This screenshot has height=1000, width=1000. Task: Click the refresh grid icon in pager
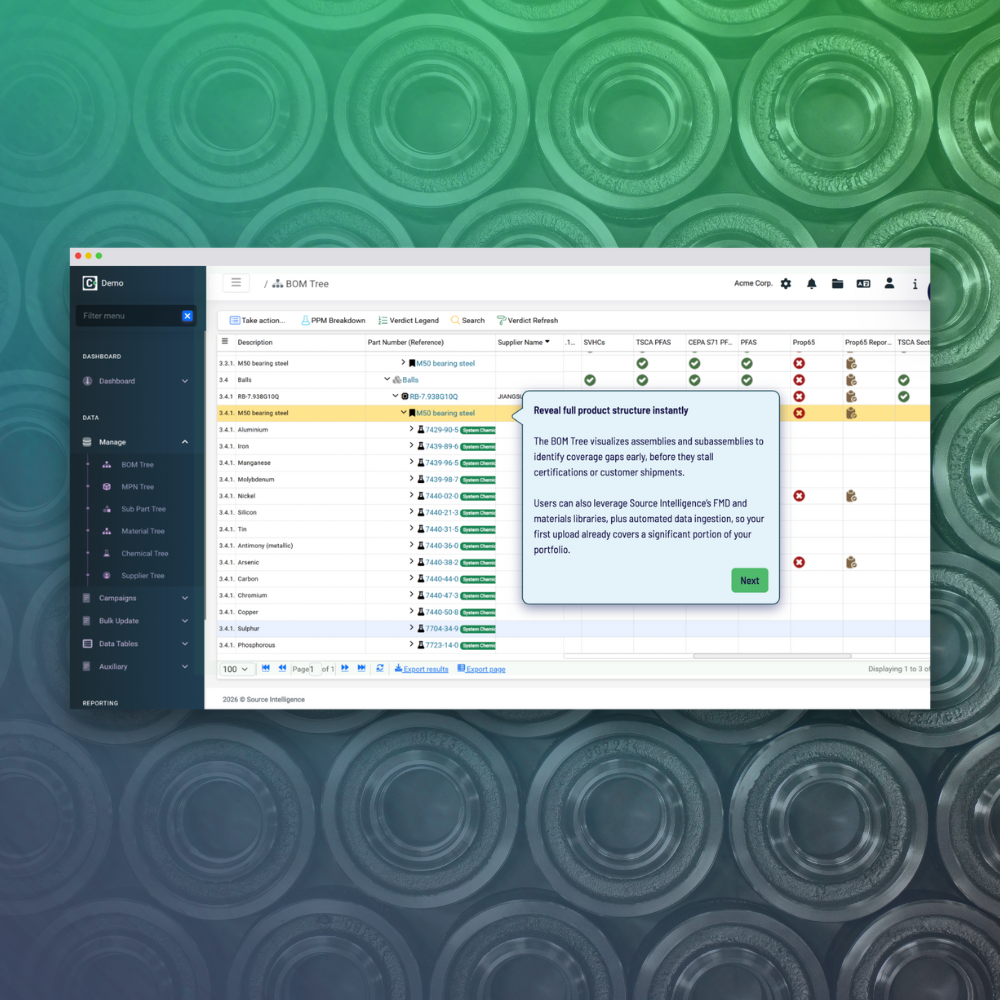(380, 668)
